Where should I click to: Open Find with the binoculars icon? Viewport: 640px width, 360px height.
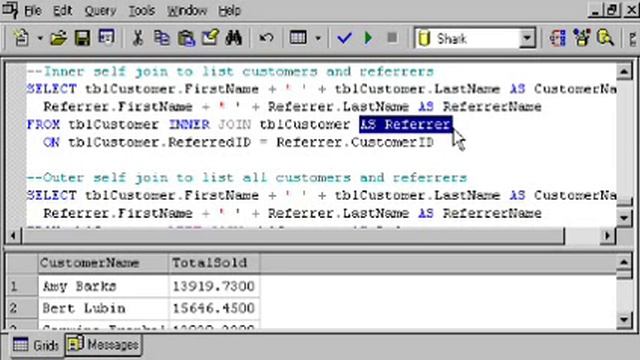234,38
